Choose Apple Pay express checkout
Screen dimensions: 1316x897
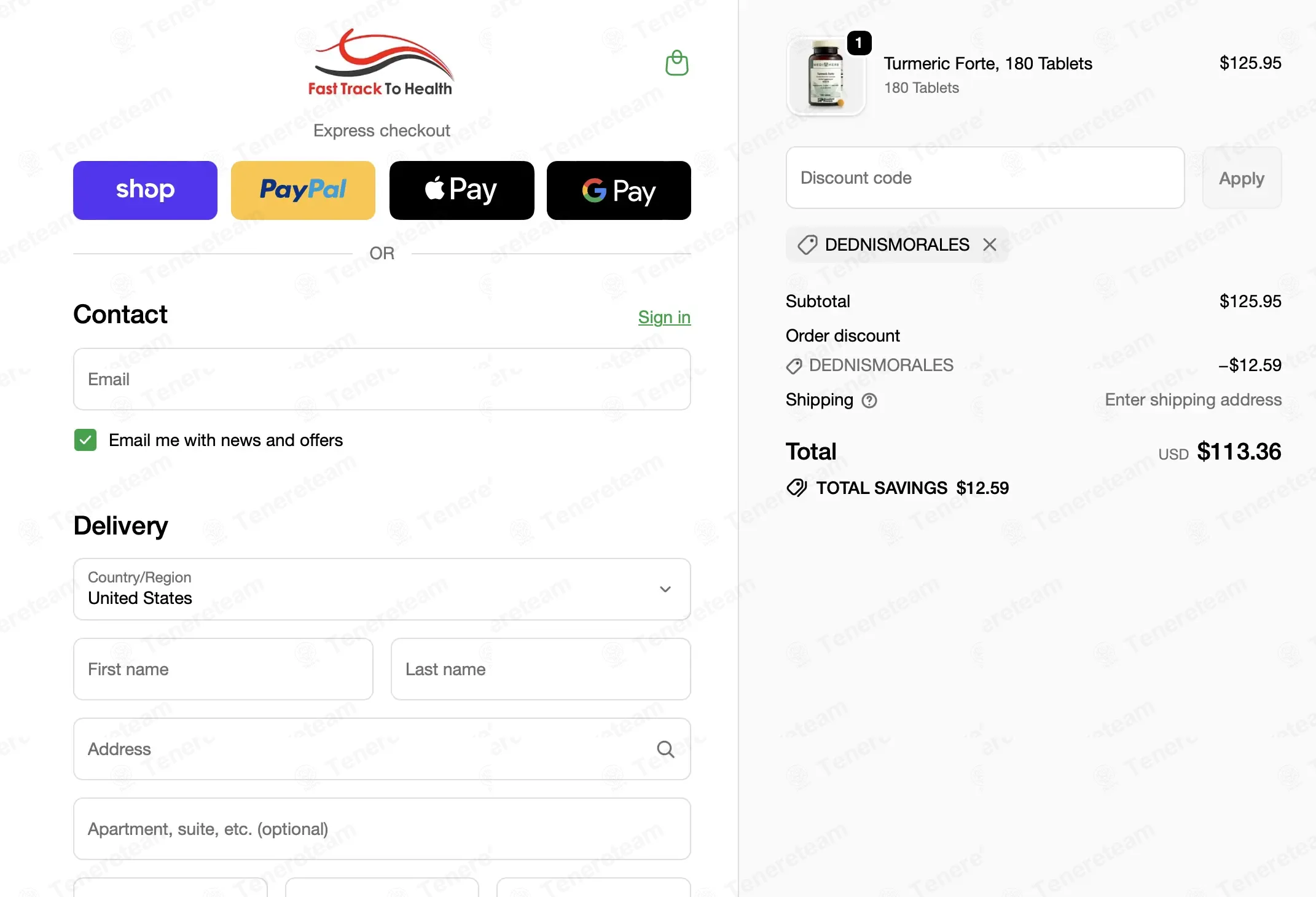(462, 190)
